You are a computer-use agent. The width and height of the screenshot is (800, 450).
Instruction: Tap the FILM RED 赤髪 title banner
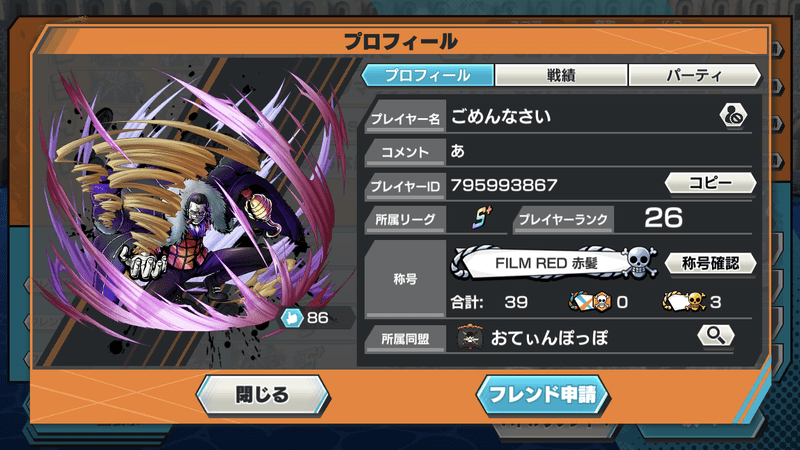pos(554,263)
